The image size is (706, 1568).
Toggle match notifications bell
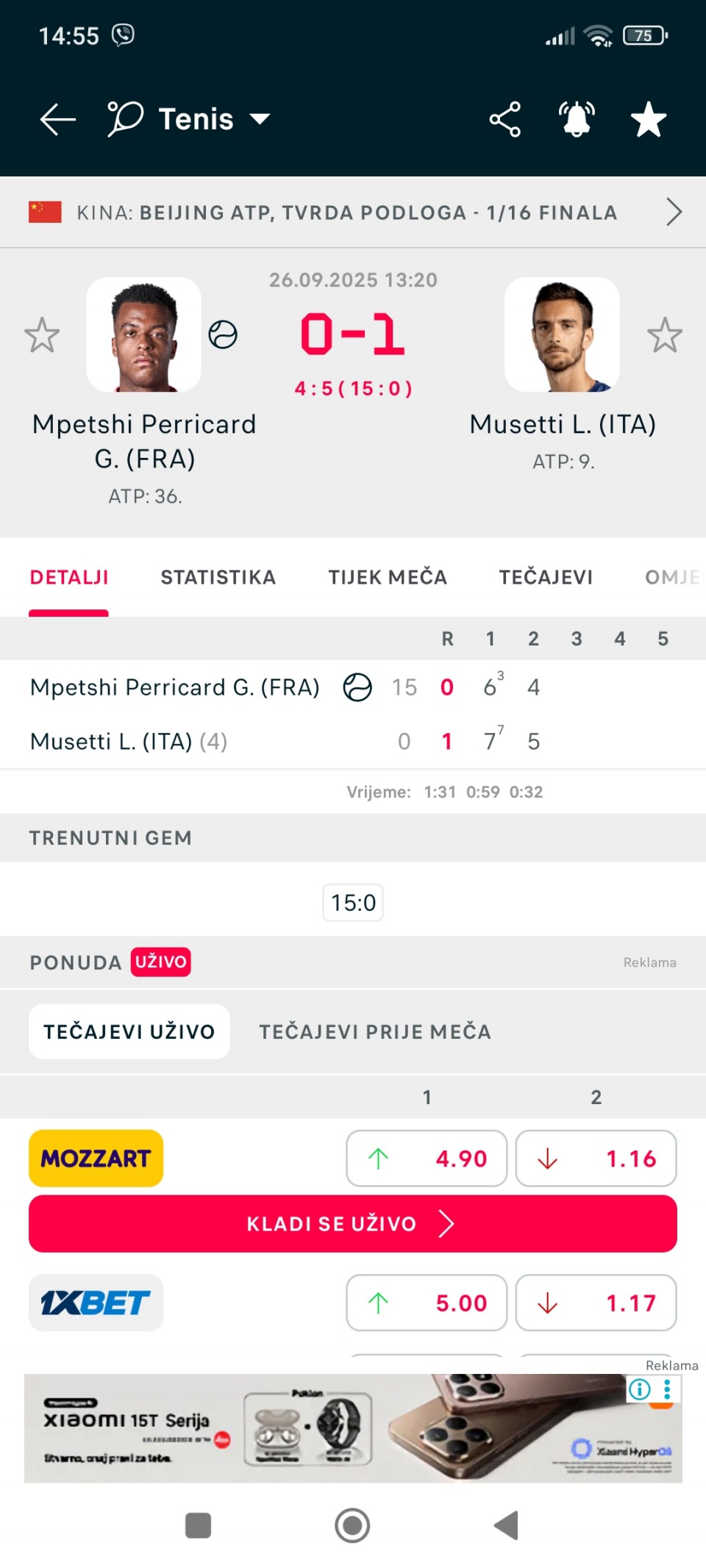(x=577, y=119)
